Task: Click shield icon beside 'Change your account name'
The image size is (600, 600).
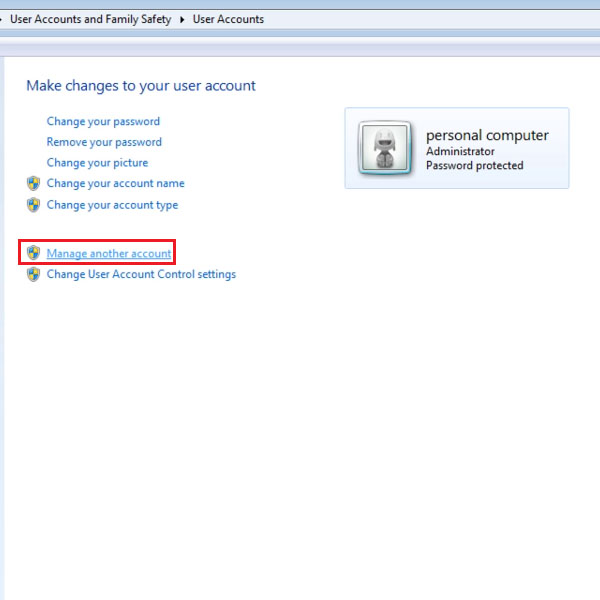Action: (33, 183)
